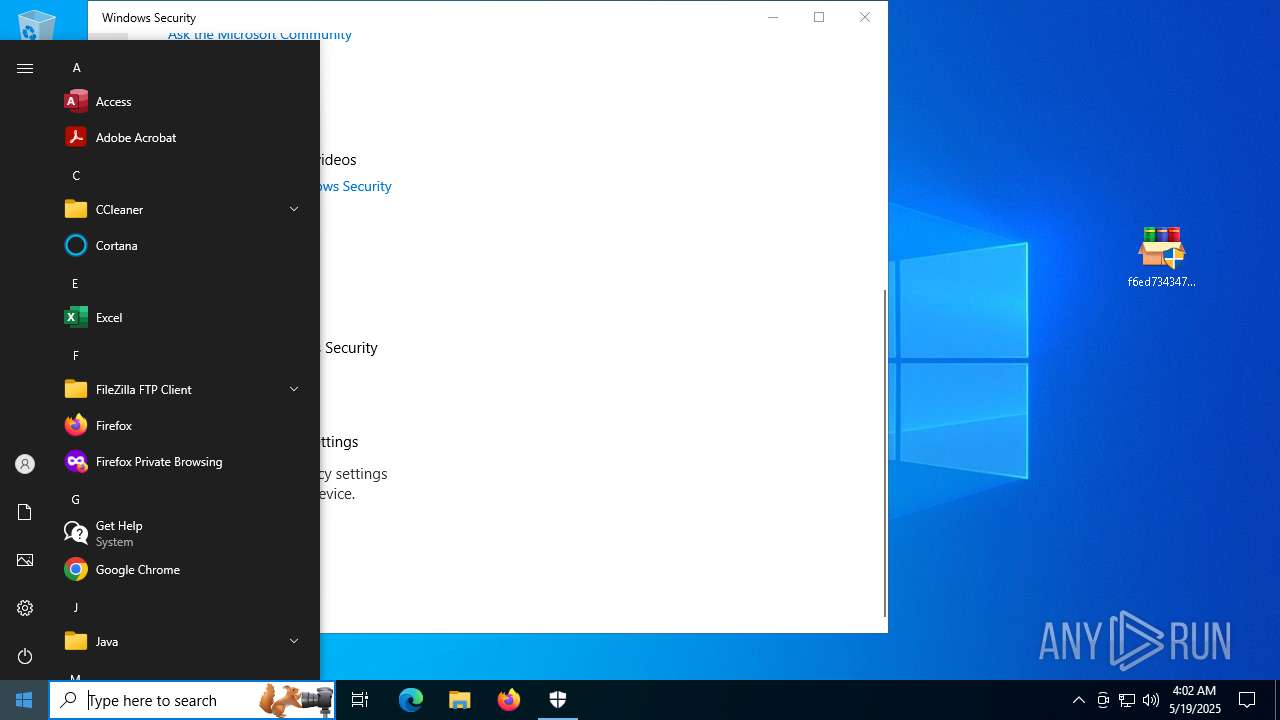Open Pictures from the Start sidebar
1280x720 pixels.
pos(25,560)
